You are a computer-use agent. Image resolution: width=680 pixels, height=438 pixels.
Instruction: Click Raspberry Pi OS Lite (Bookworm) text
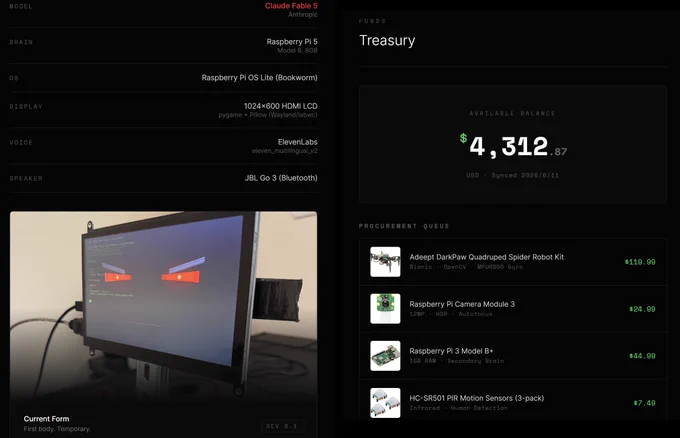(259, 78)
